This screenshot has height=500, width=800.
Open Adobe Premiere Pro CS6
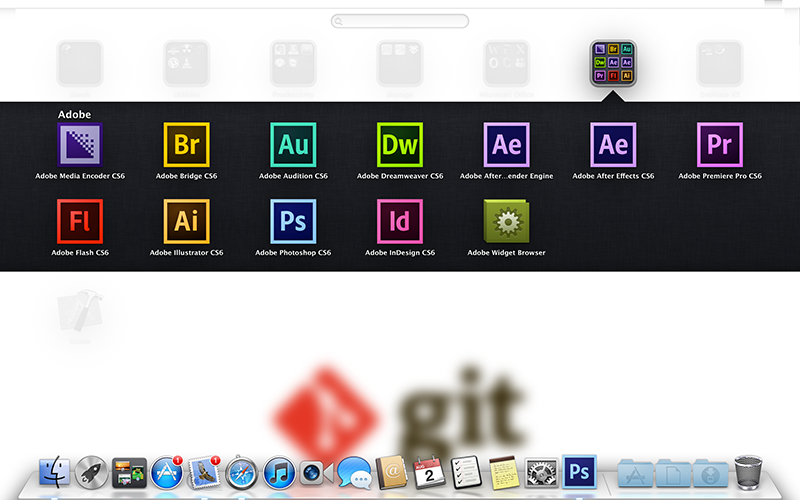tap(719, 145)
